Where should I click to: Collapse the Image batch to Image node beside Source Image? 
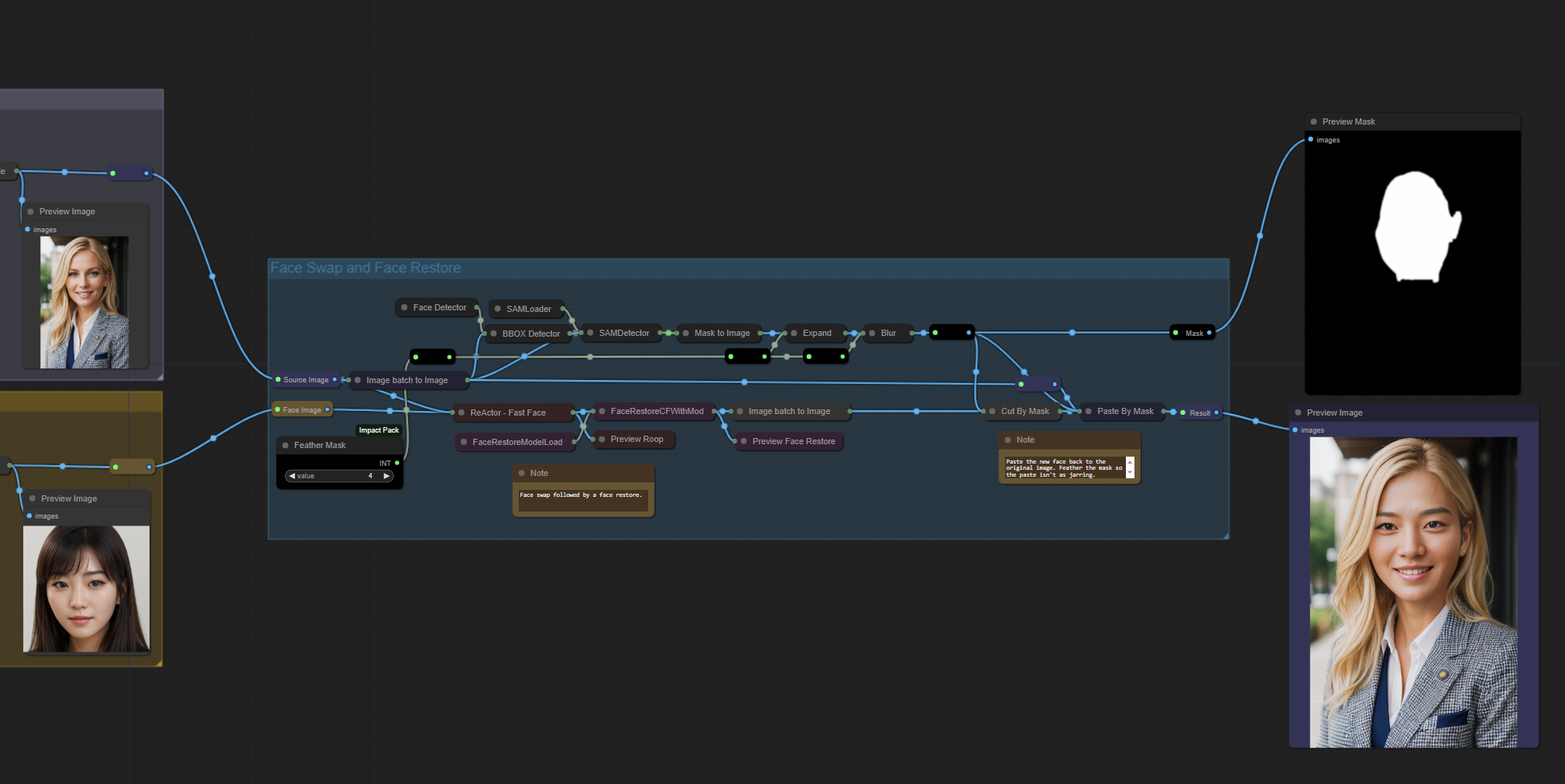pos(357,380)
